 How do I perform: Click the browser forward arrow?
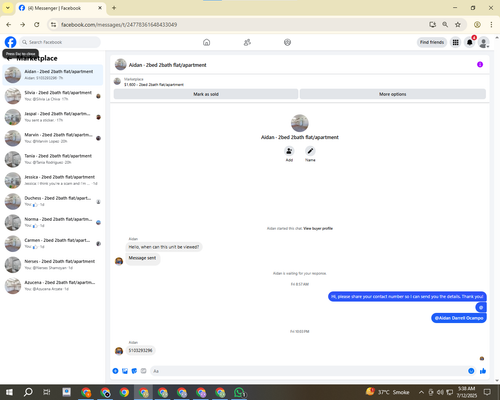22,25
